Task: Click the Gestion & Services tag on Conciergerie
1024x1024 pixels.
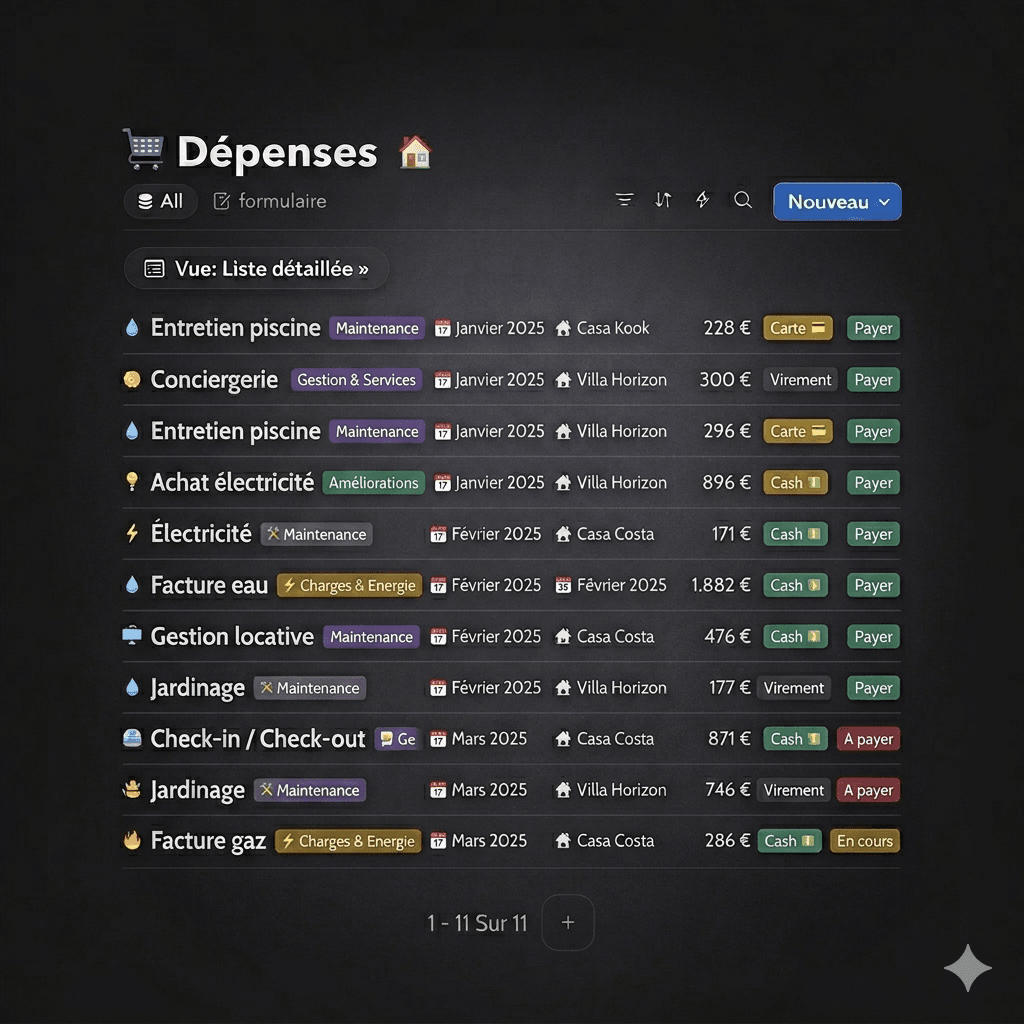Action: tap(356, 380)
